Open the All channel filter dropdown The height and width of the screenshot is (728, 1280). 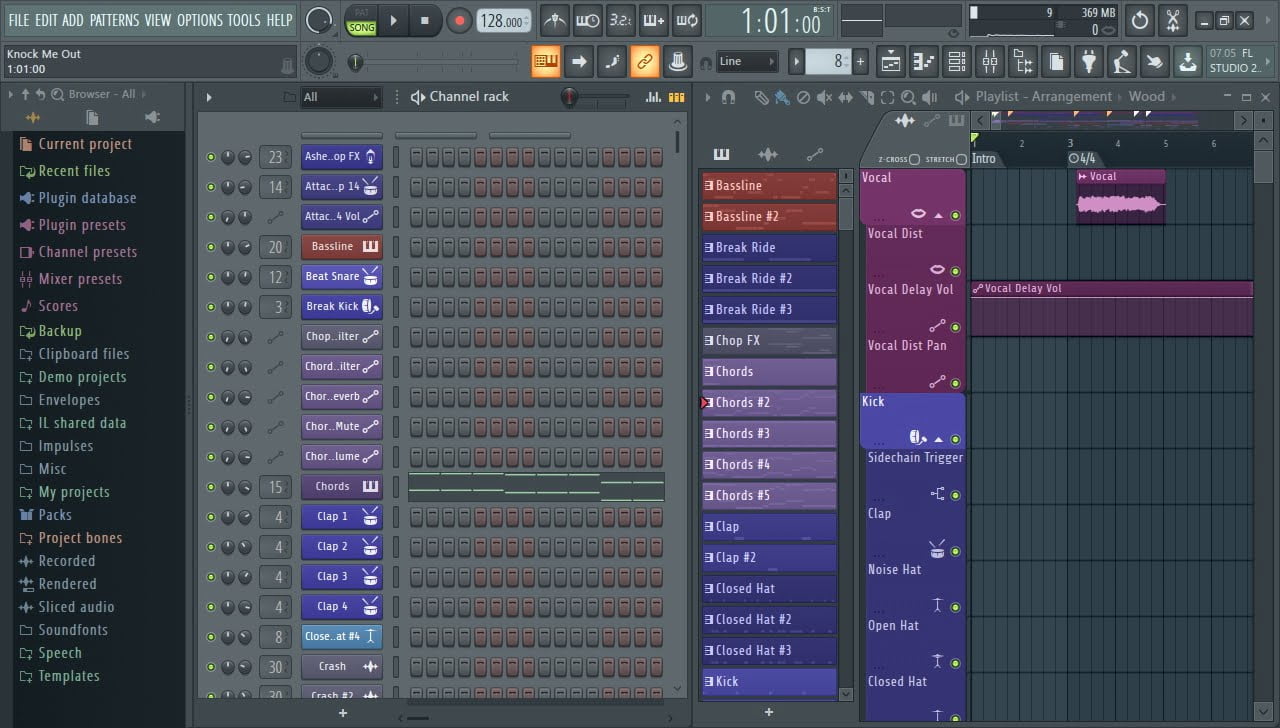[x=341, y=97]
